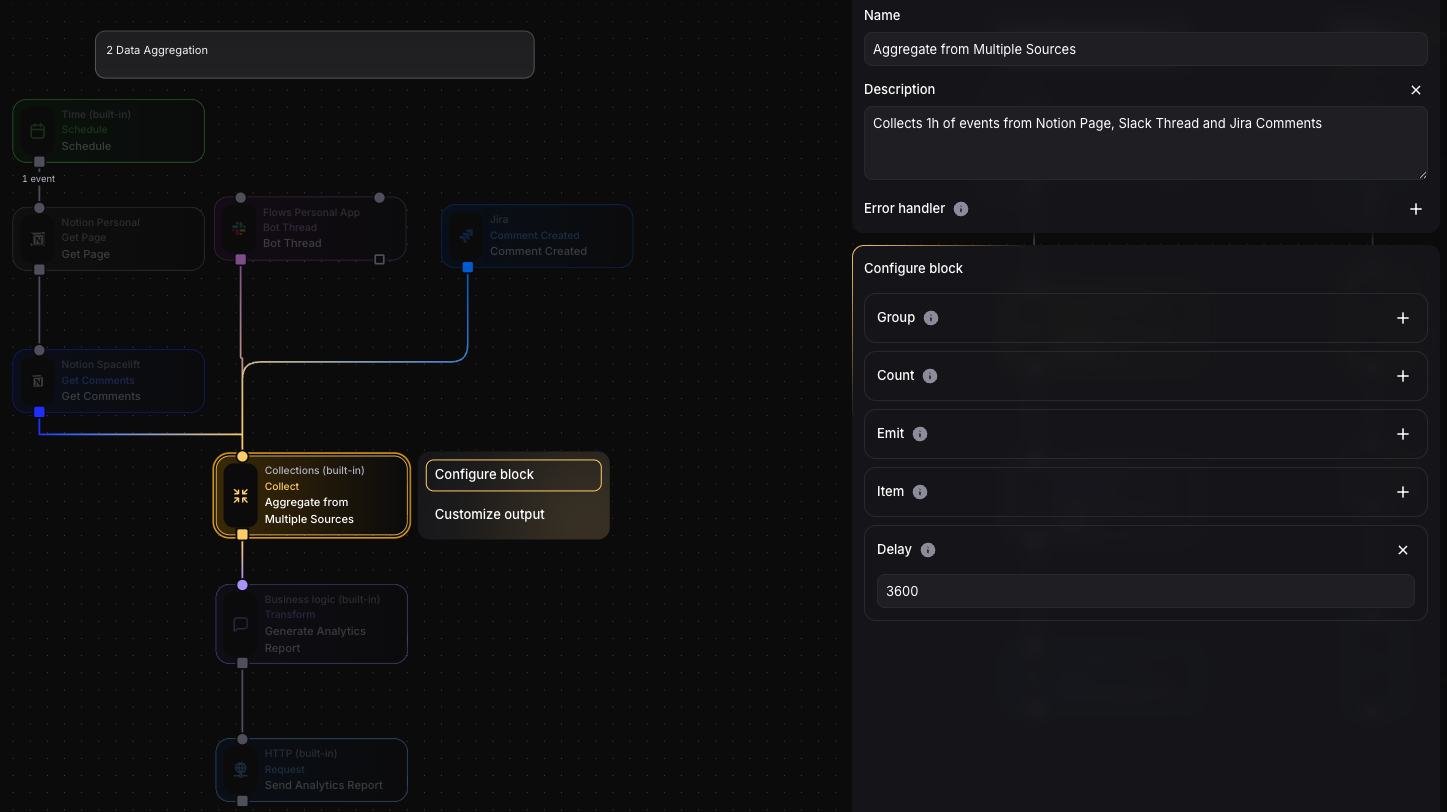Click the Schedule node calendar icon

(x=38, y=131)
